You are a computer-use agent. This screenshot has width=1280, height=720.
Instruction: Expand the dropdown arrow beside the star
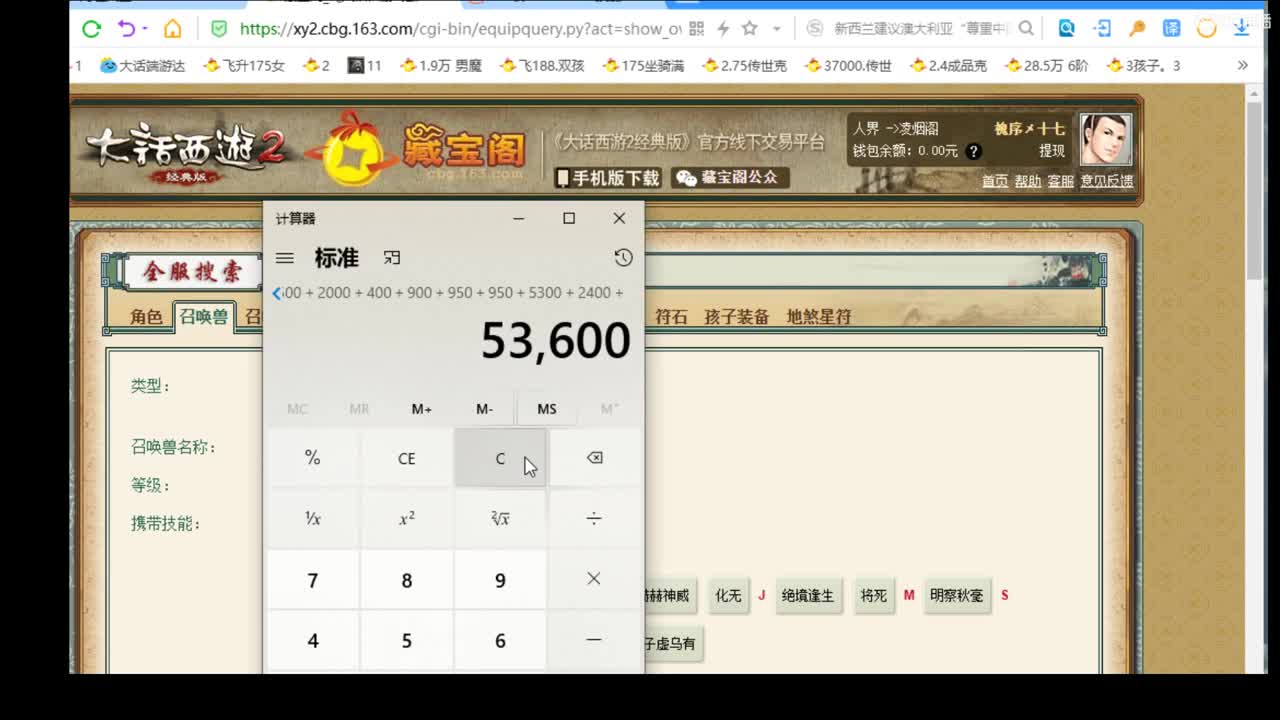click(x=776, y=29)
